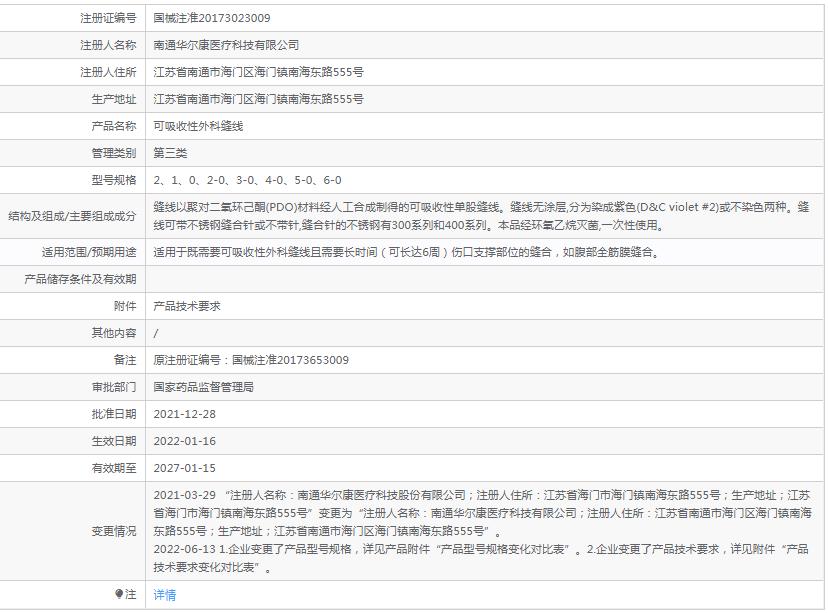Click the address value in the 生产地址 row

pyautogui.click(x=258, y=99)
